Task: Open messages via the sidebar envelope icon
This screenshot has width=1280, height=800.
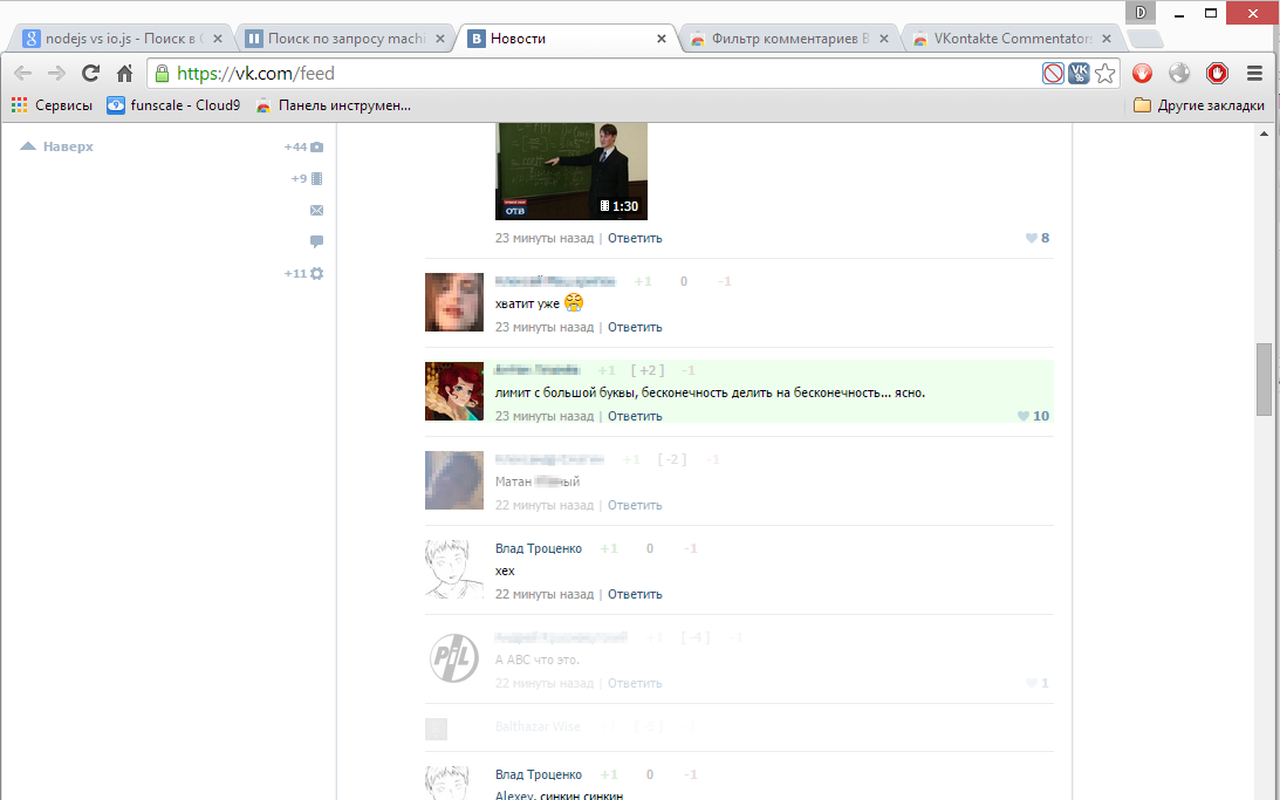Action: [317, 210]
